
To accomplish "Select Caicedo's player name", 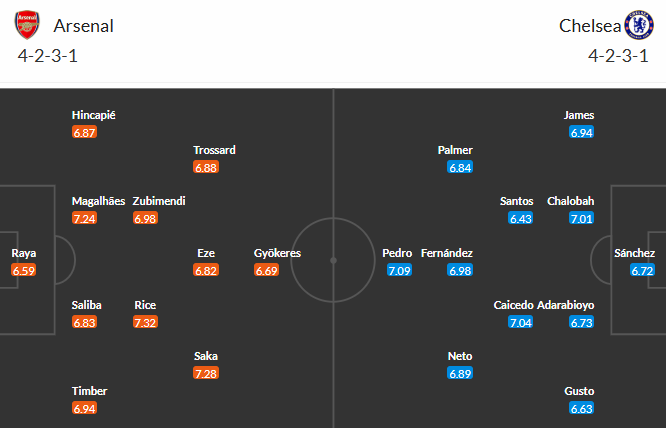I will click(514, 305).
